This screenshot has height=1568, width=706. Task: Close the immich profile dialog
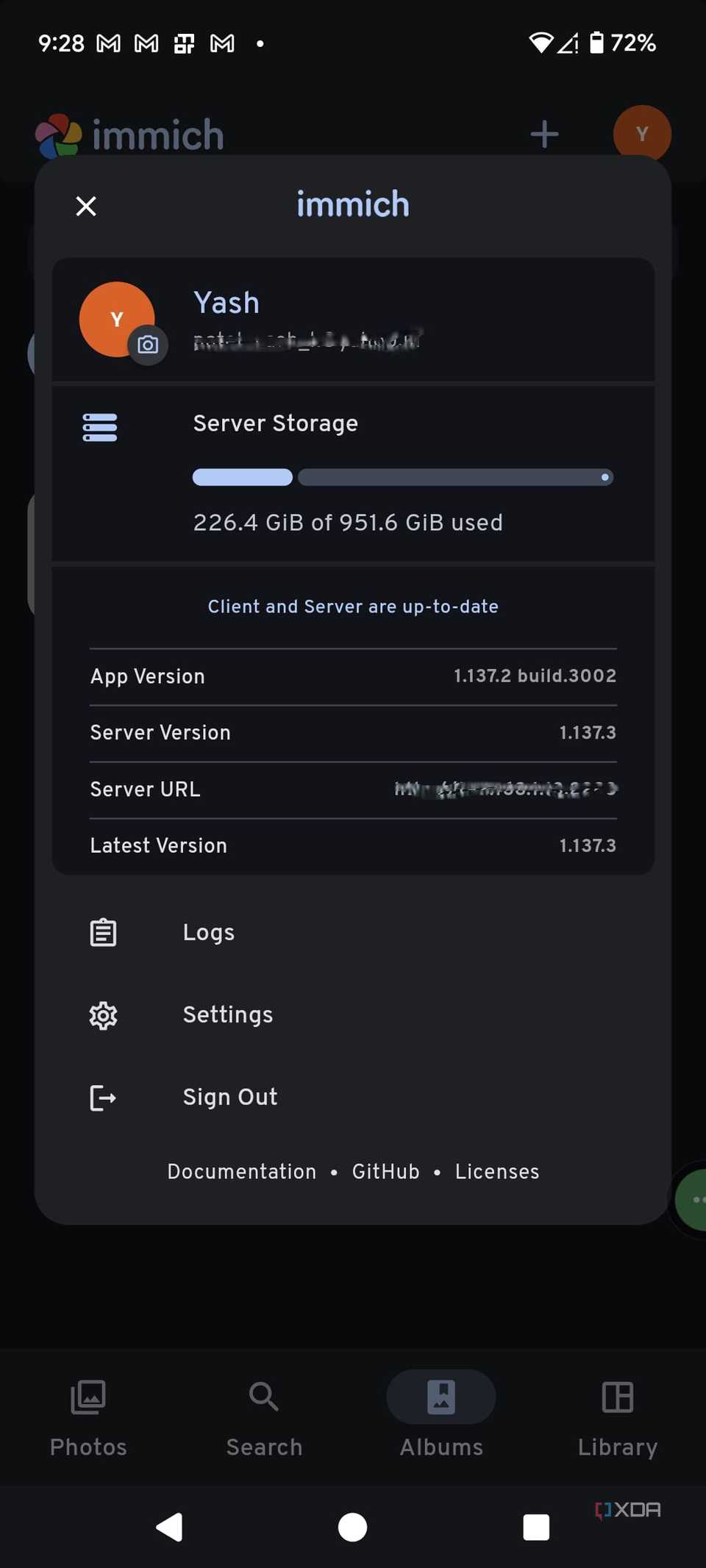tap(86, 206)
